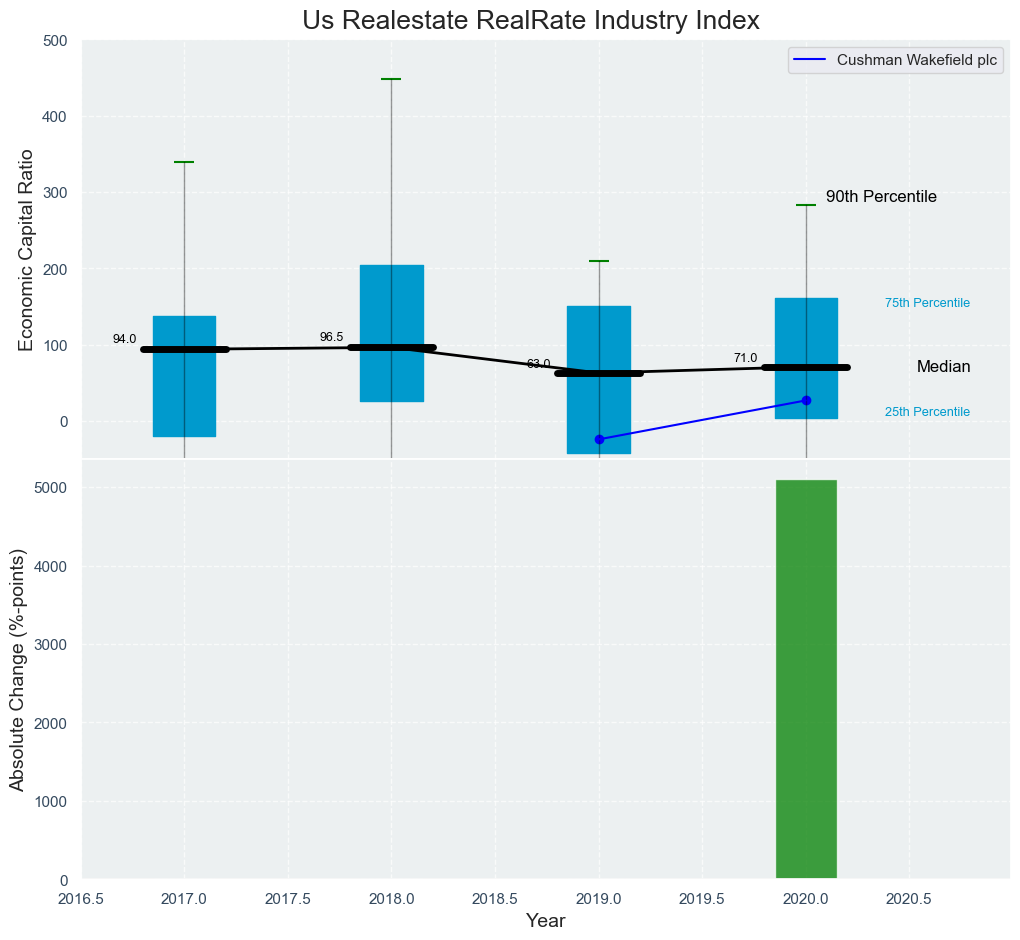Click the 96.5 median value label

tap(331, 337)
